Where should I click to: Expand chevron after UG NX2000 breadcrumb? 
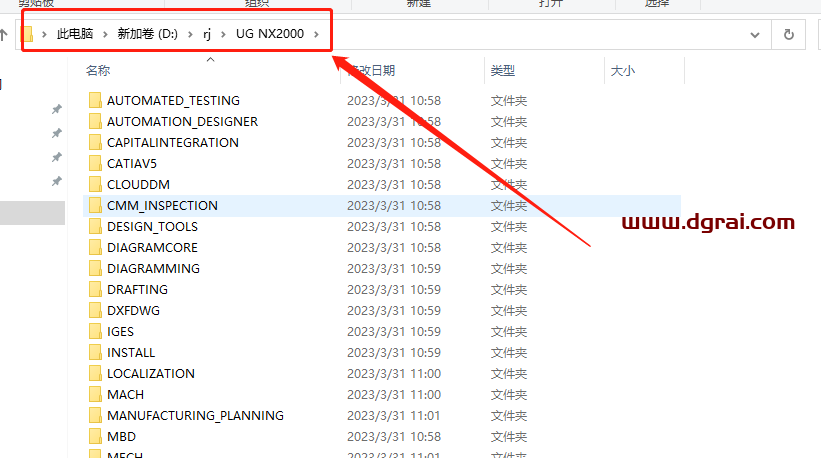(316, 35)
